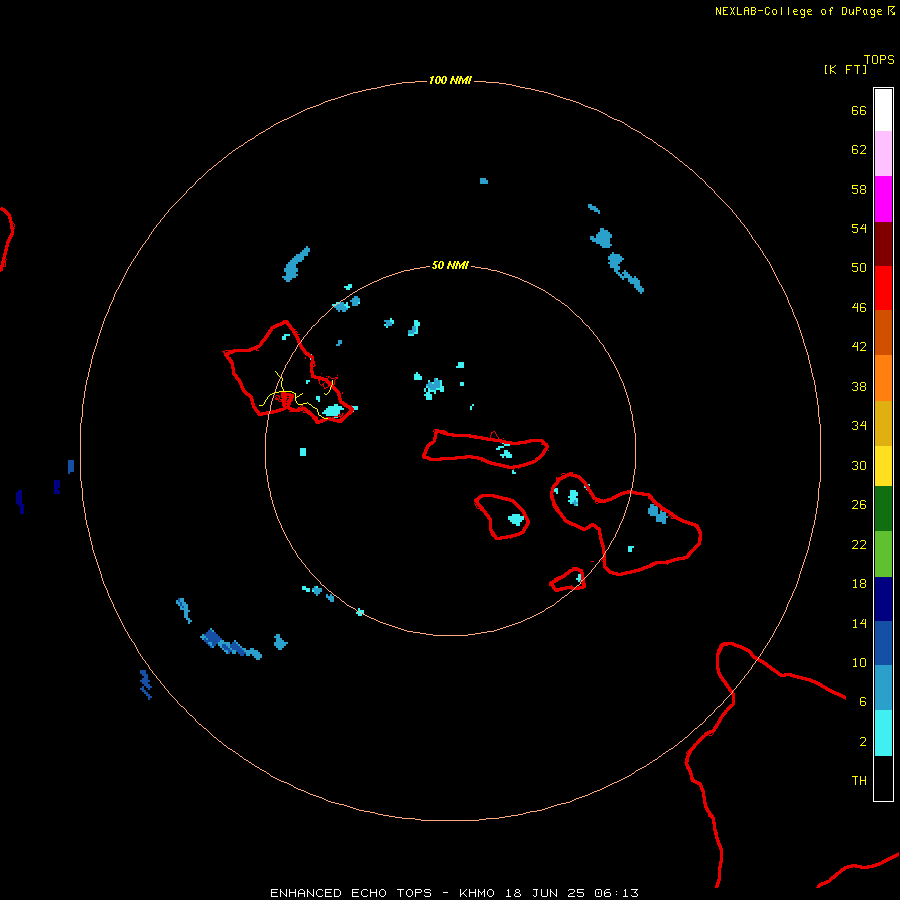Pick the cyan legend swatch

[883, 733]
